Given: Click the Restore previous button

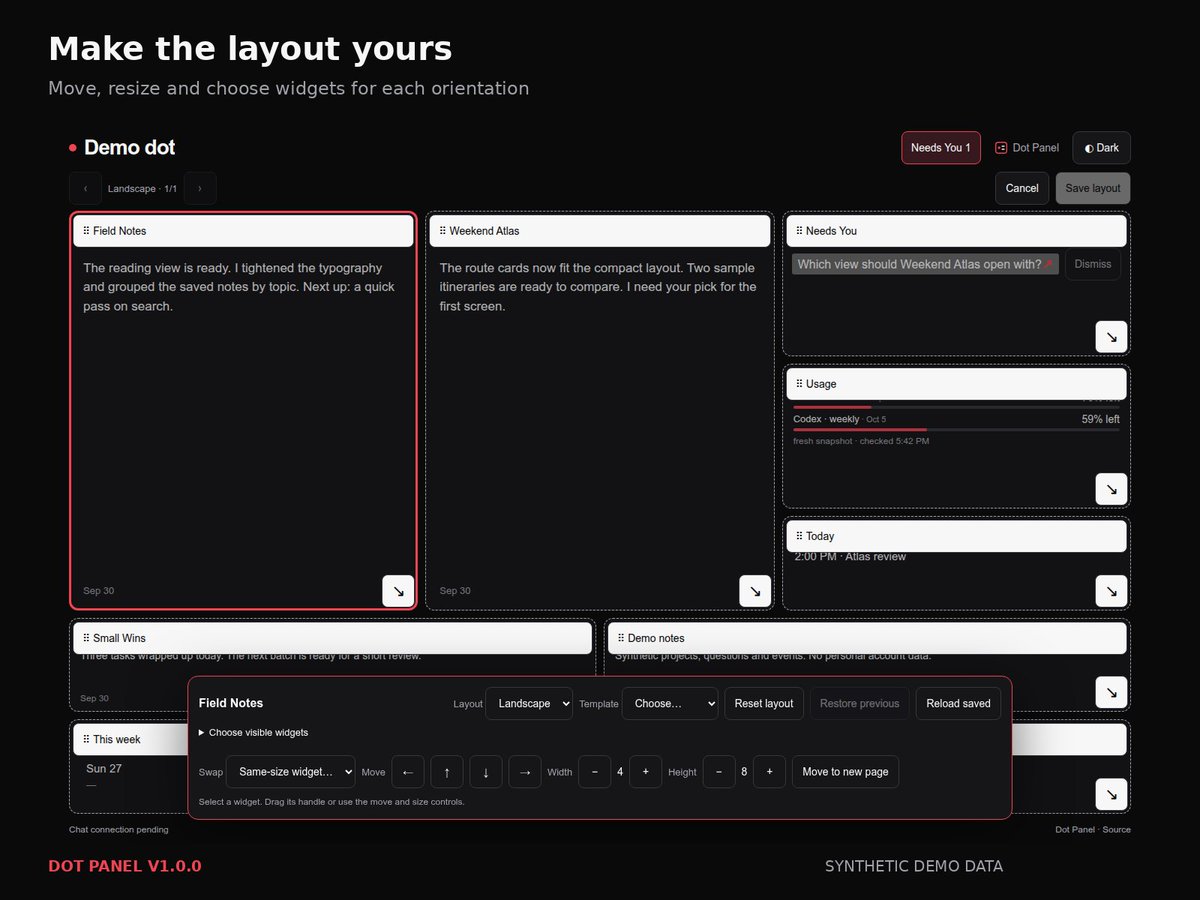Looking at the screenshot, I should 860,703.
